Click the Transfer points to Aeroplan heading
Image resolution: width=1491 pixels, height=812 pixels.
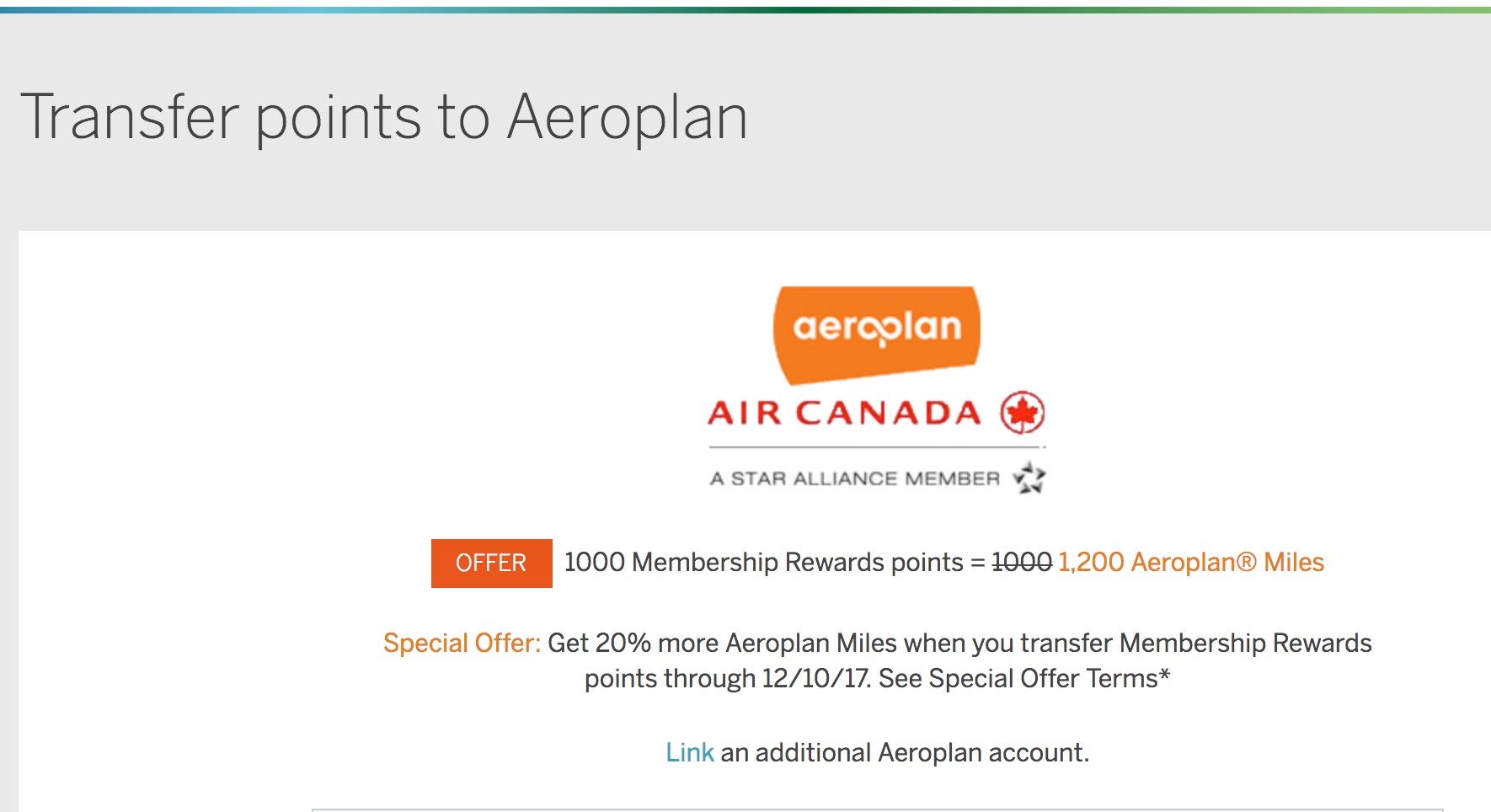384,117
